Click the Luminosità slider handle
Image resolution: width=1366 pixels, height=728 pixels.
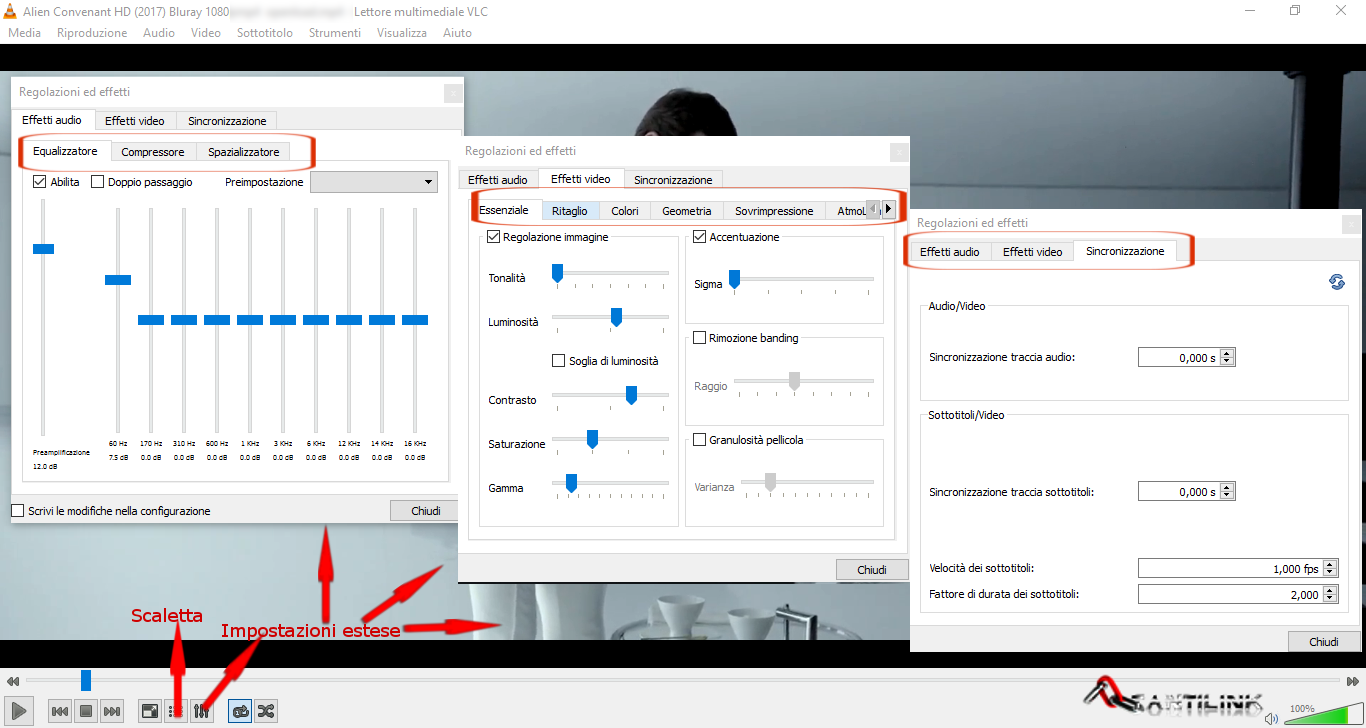click(x=616, y=317)
